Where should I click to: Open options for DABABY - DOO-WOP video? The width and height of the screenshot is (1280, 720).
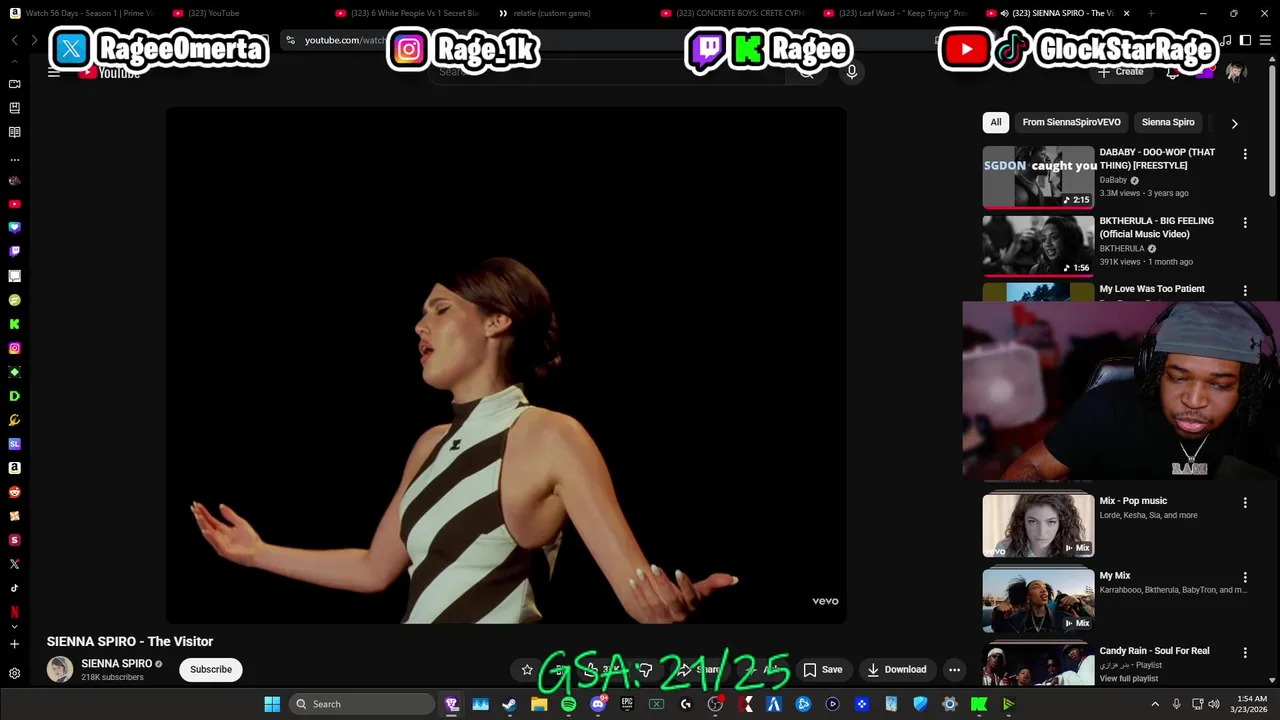[x=1245, y=154]
